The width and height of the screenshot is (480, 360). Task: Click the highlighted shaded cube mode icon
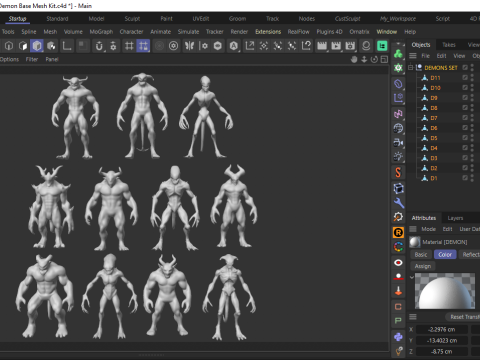pos(37,46)
